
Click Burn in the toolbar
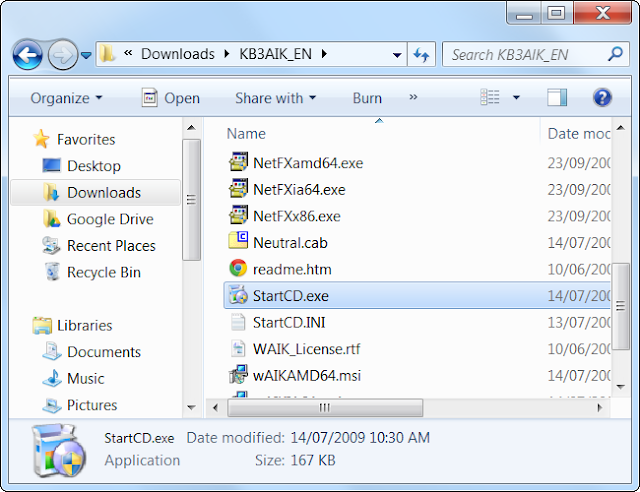[x=367, y=98]
